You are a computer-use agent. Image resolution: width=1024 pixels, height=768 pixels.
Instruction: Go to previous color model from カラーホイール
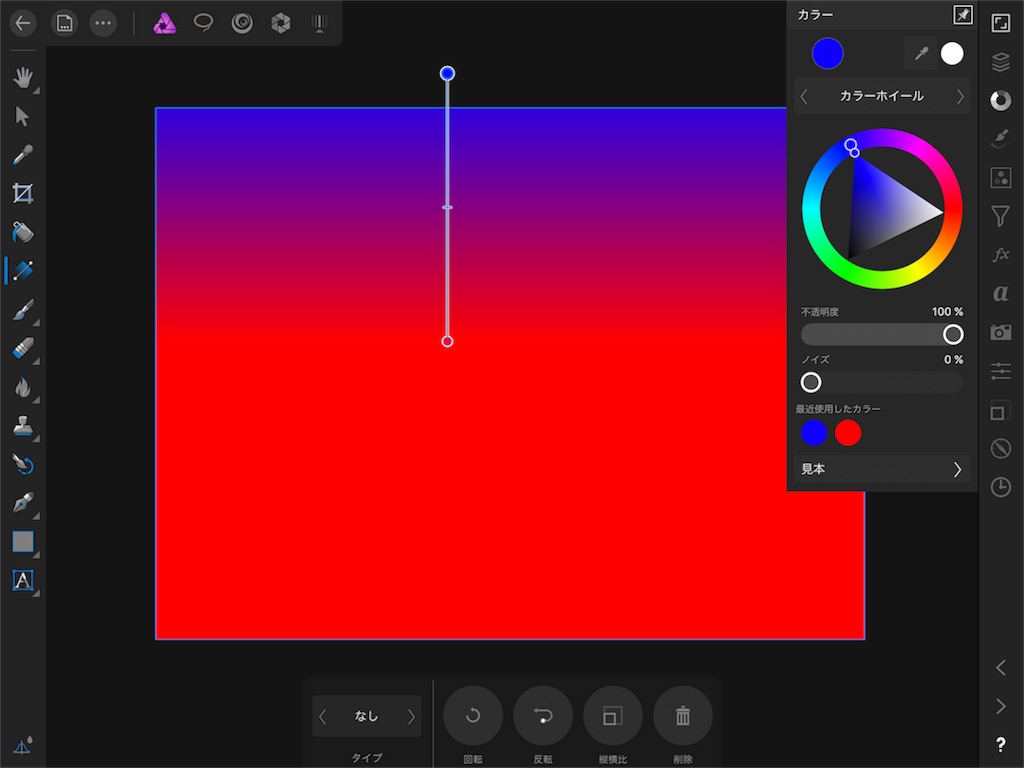pos(804,97)
